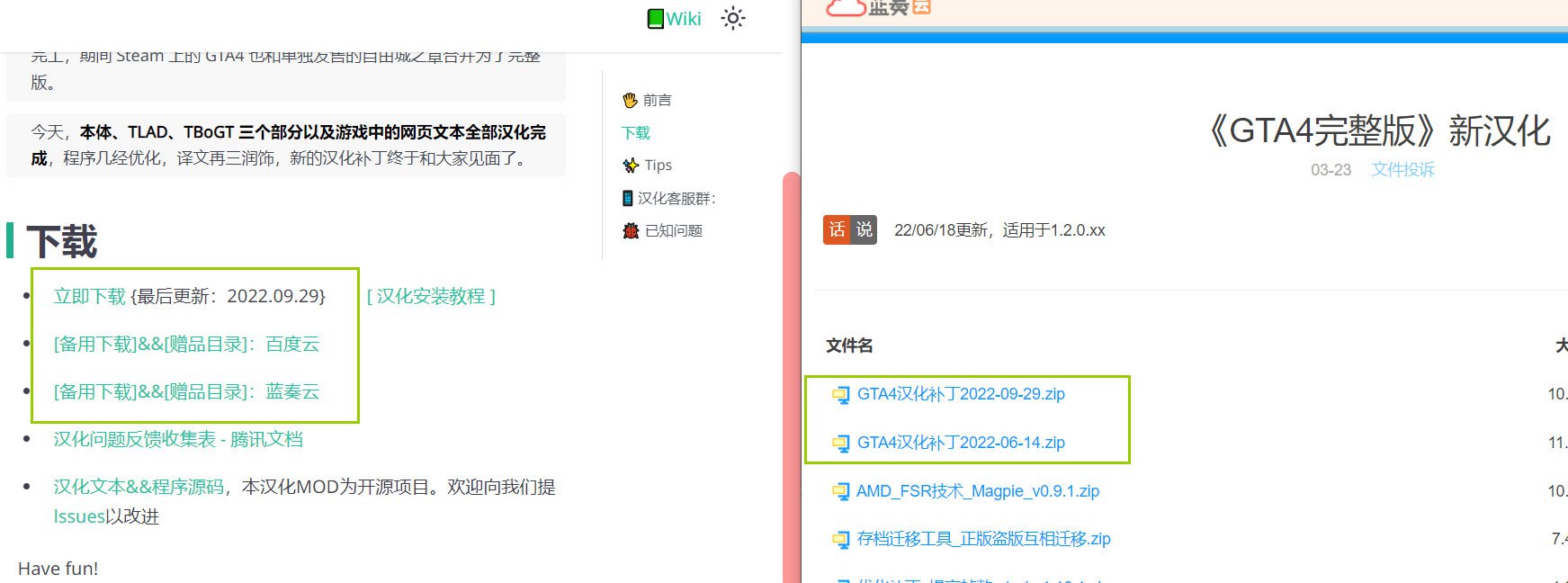Click file icon beside AMD_FSR Magpie zip
This screenshot has width=1568, height=583.
pos(840,492)
